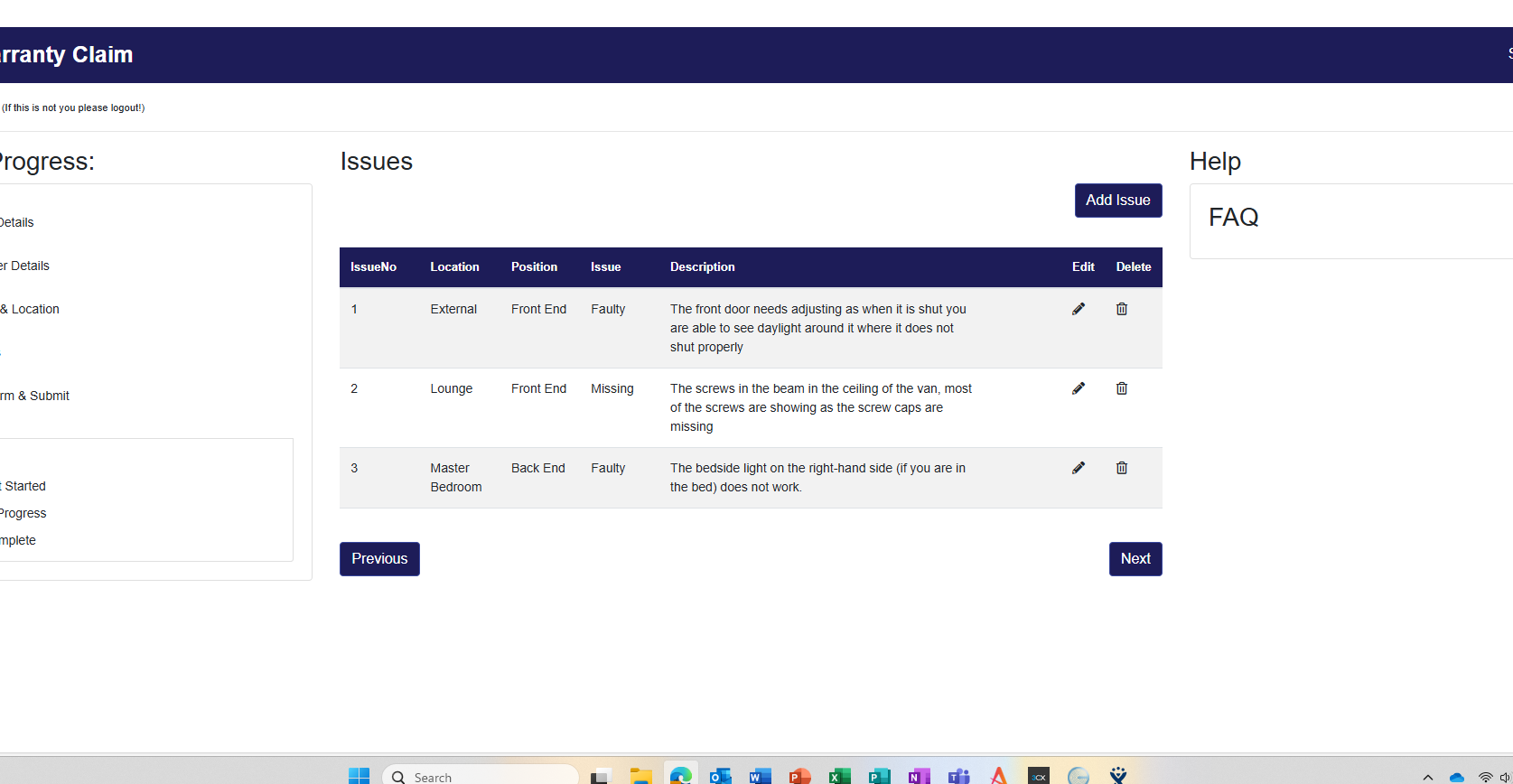Open PowerPoint from the taskbar

click(x=799, y=776)
